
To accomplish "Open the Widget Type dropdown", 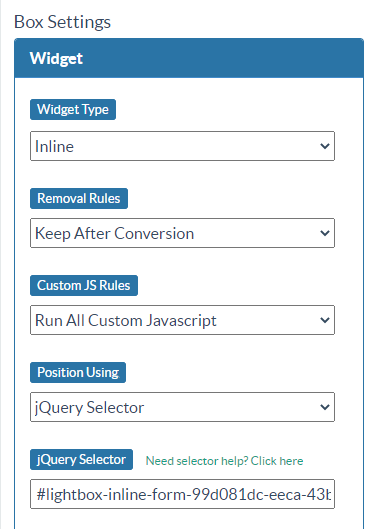I will (x=182, y=146).
